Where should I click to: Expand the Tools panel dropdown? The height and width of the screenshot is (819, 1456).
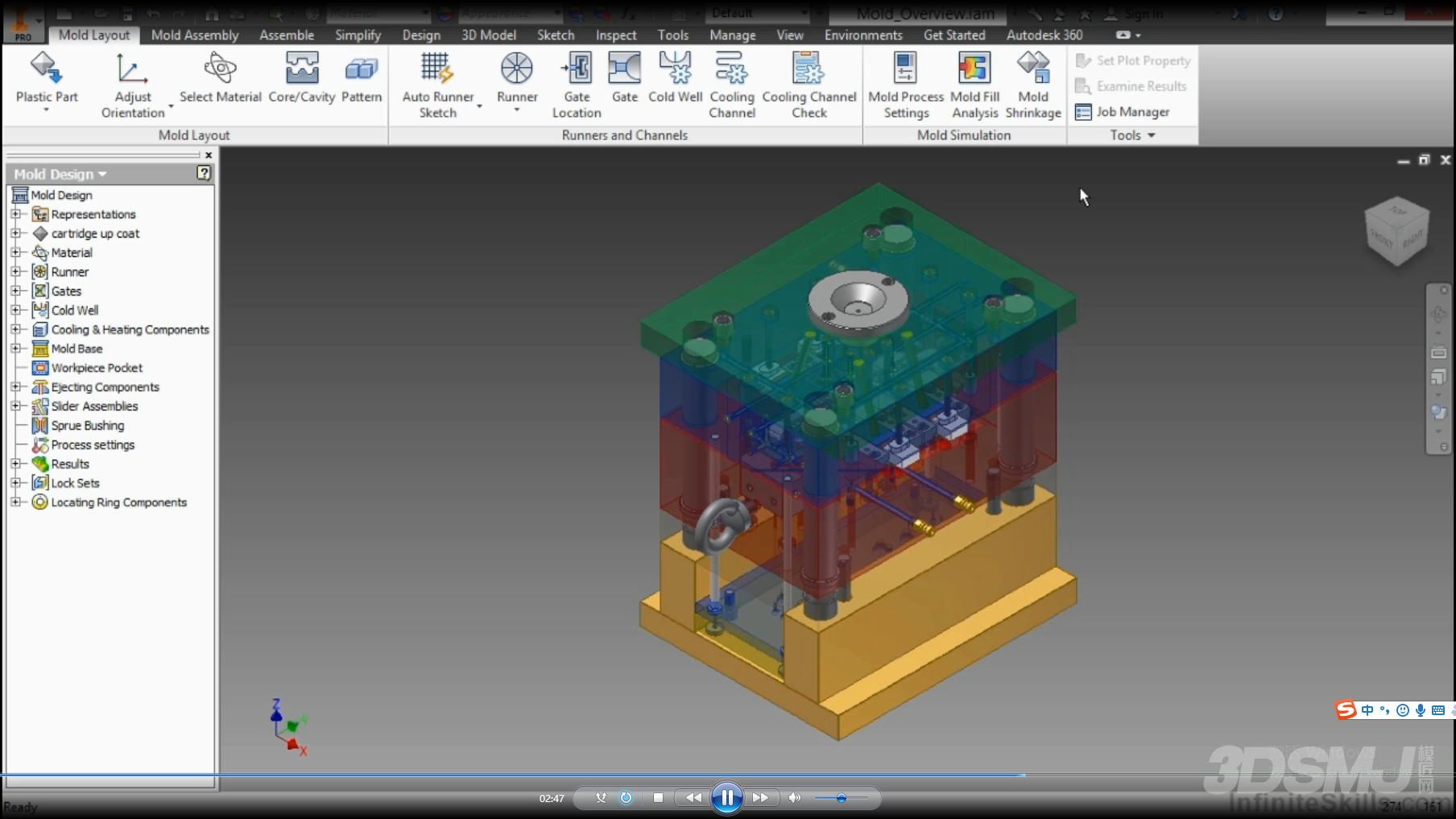[1132, 135]
